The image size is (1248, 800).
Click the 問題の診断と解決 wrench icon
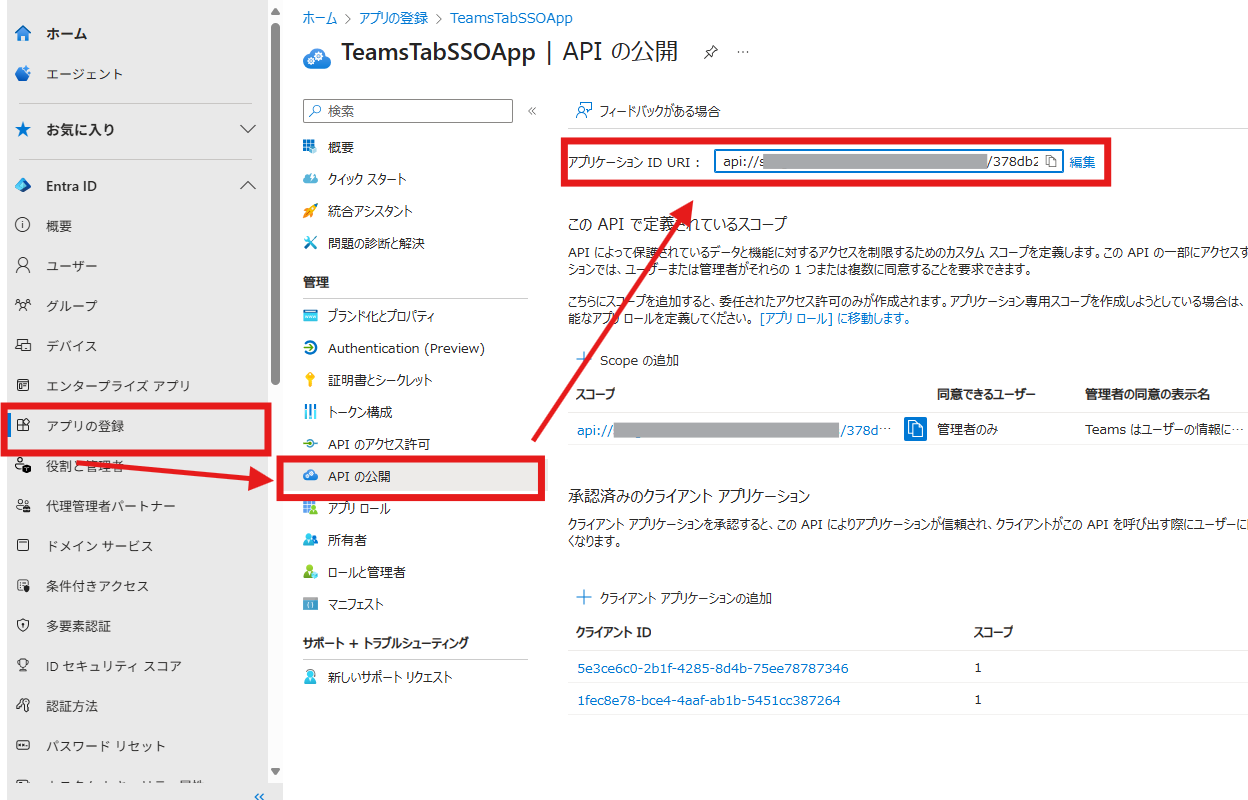point(311,243)
